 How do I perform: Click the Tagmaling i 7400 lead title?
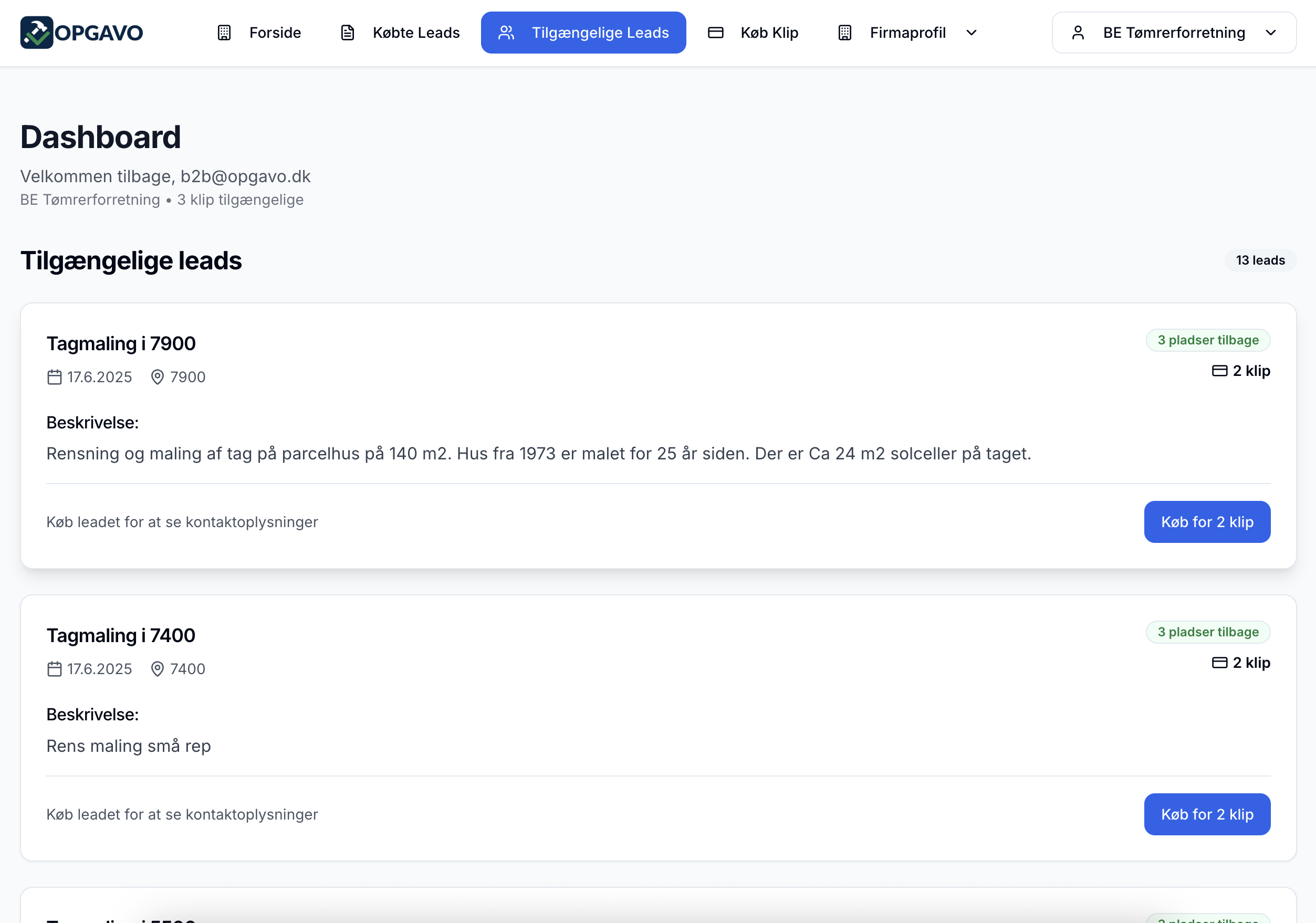click(121, 635)
